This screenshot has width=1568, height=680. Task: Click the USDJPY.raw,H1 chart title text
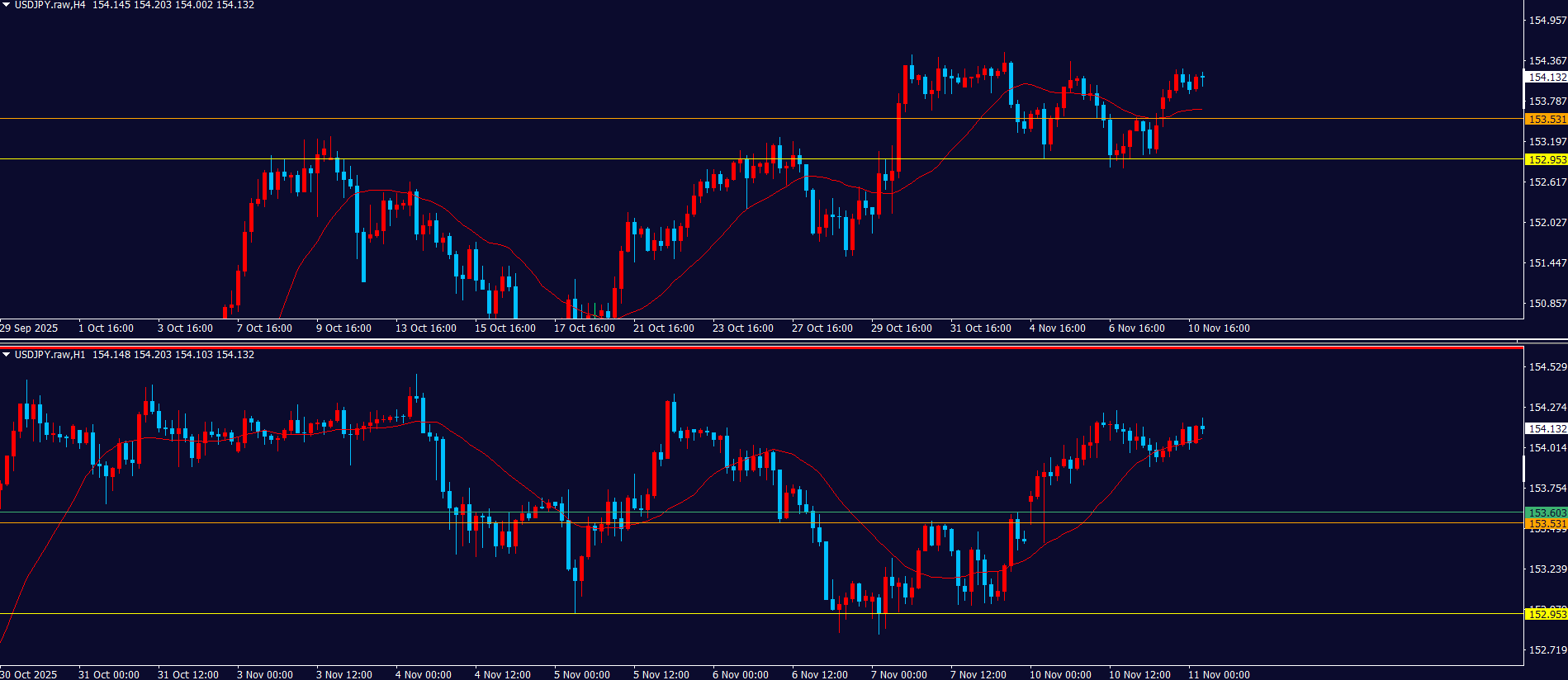point(50,355)
